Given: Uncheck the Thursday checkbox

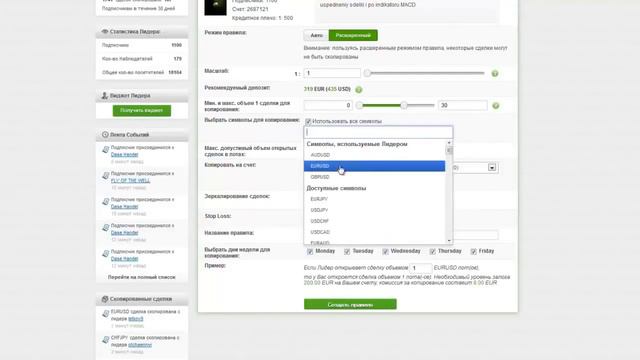Looking at the screenshot, I should pyautogui.click(x=433, y=251).
